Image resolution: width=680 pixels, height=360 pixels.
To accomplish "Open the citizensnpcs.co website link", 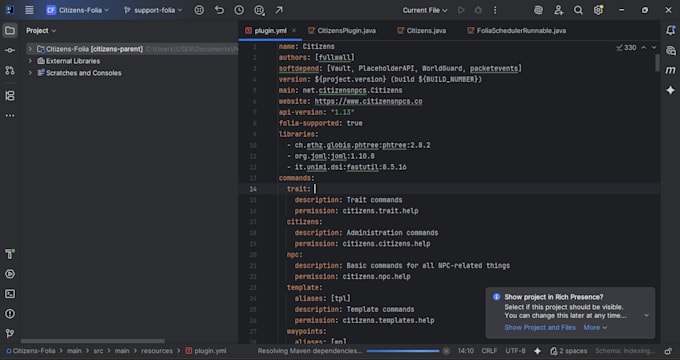I will pyautogui.click(x=368, y=101).
